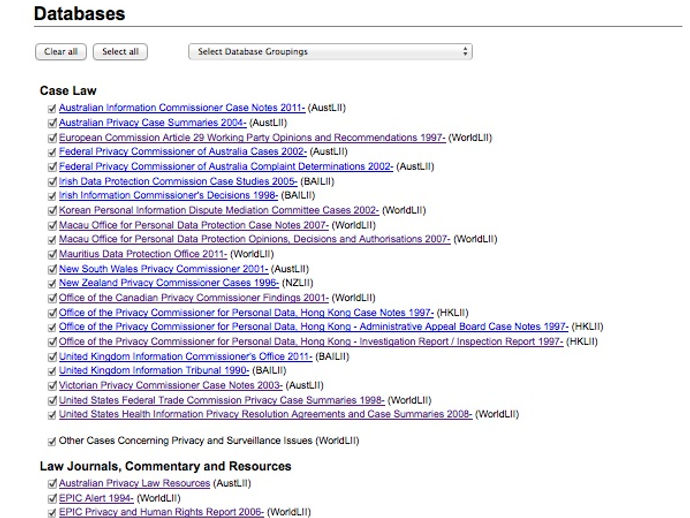Toggle US Health Information Privacy Resolution checkbox
The width and height of the screenshot is (690, 518).
click(x=52, y=415)
